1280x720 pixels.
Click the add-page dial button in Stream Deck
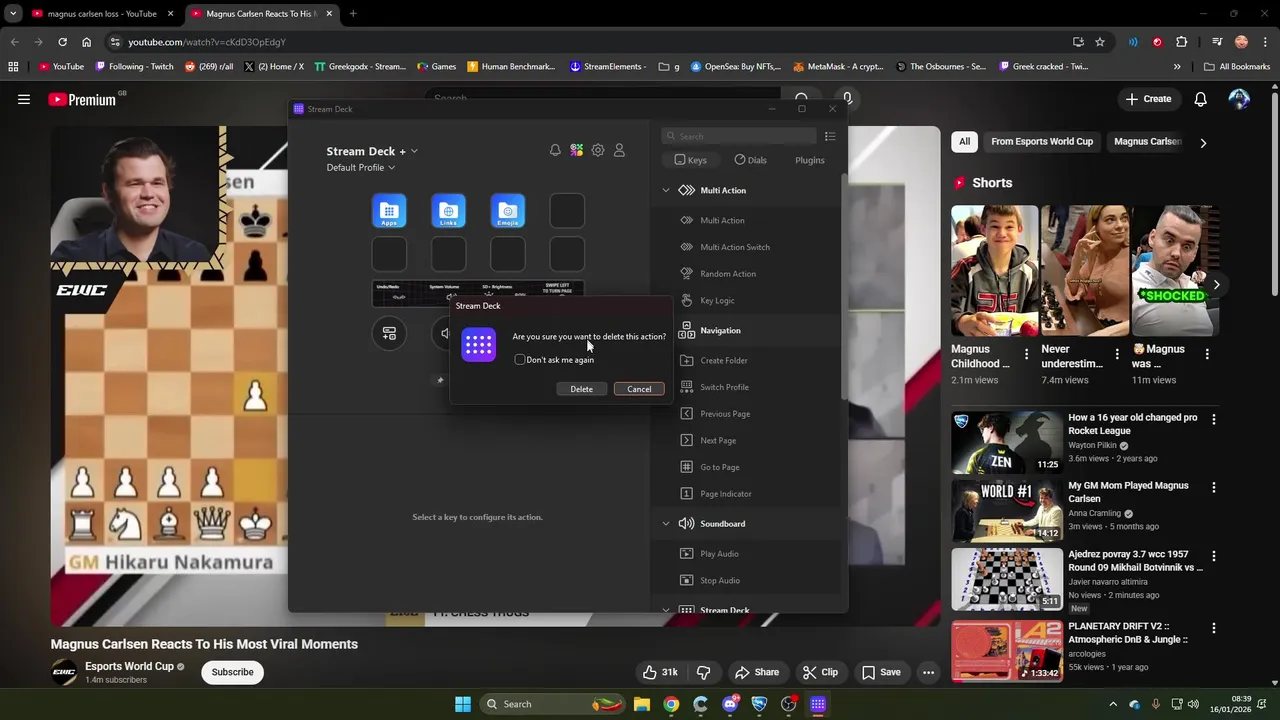pos(389,333)
